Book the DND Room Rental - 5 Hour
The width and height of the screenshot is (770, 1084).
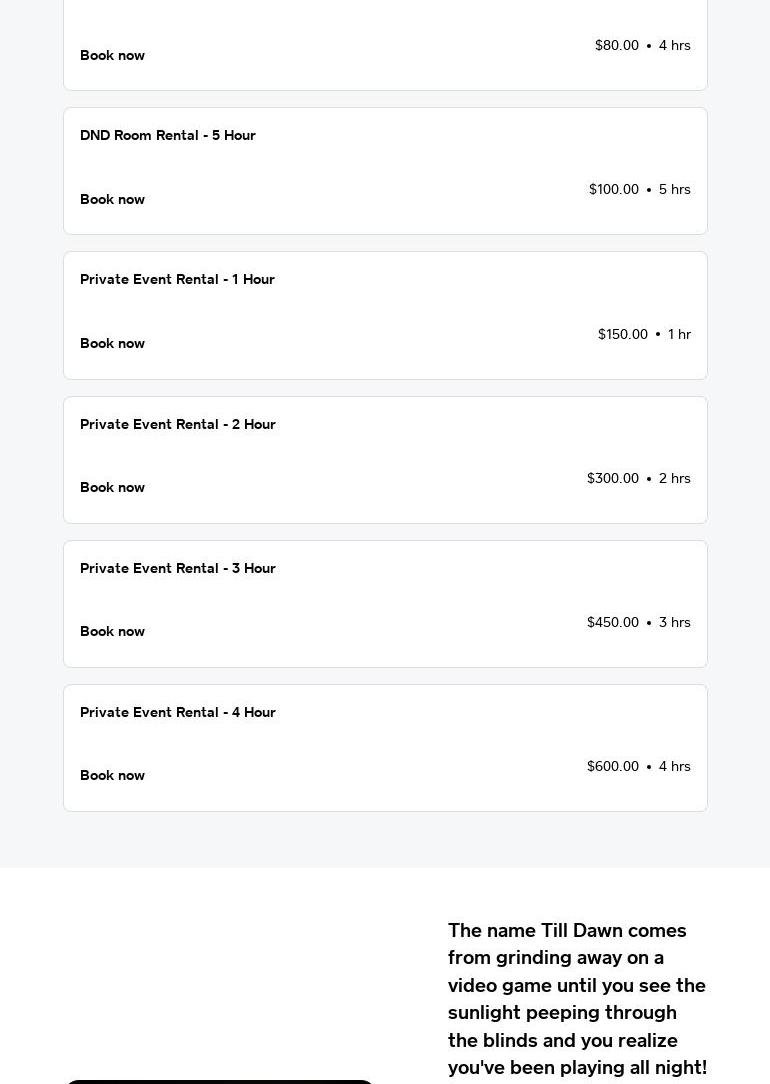coord(112,199)
